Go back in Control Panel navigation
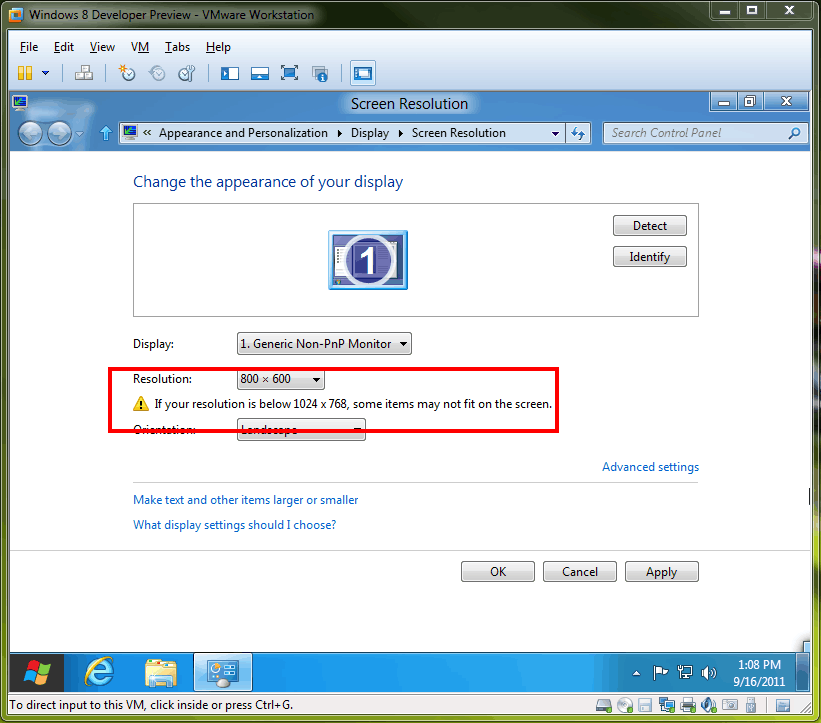821x723 pixels. click(x=30, y=133)
